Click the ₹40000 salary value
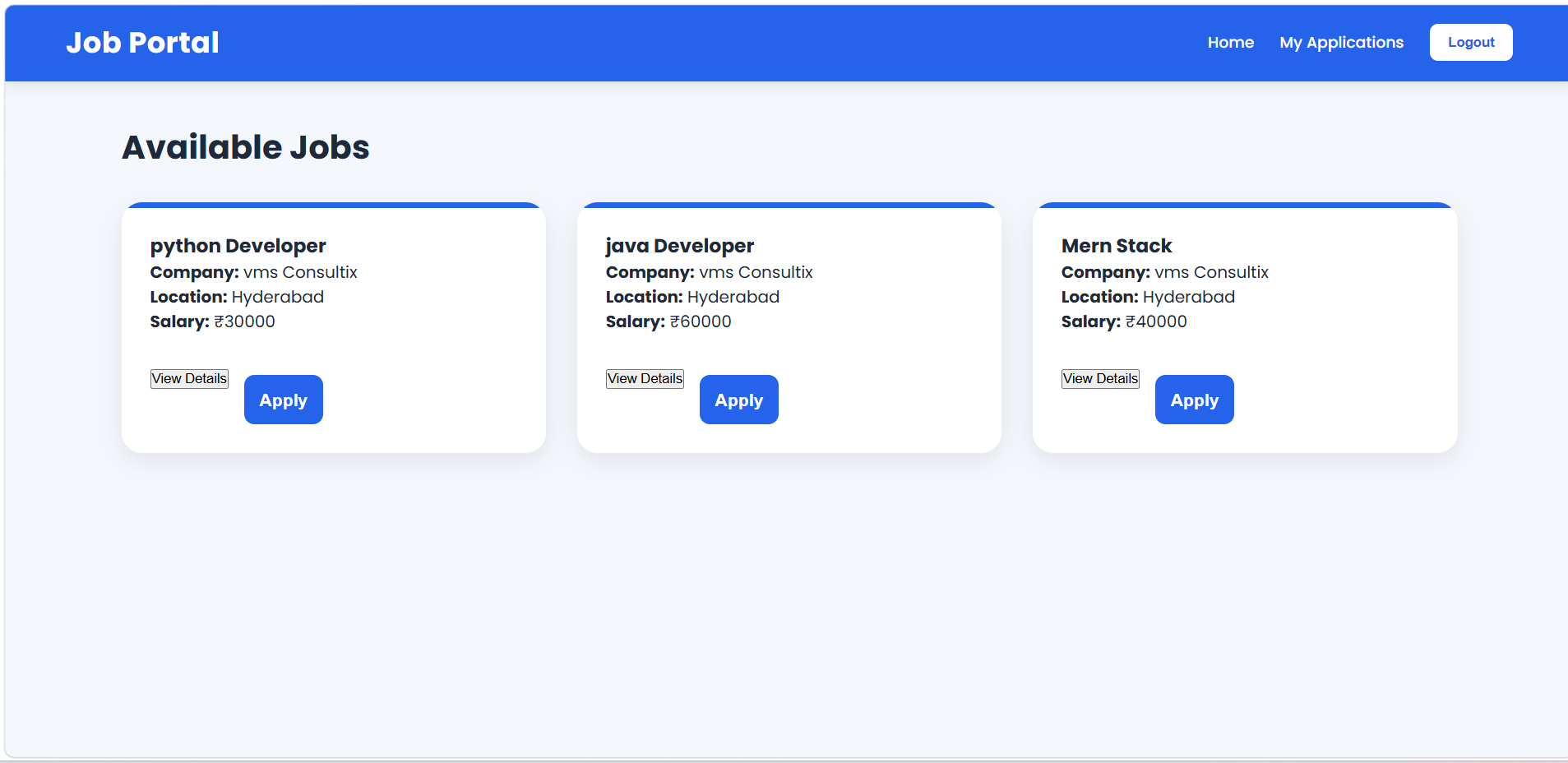1568x763 pixels. coord(1156,321)
